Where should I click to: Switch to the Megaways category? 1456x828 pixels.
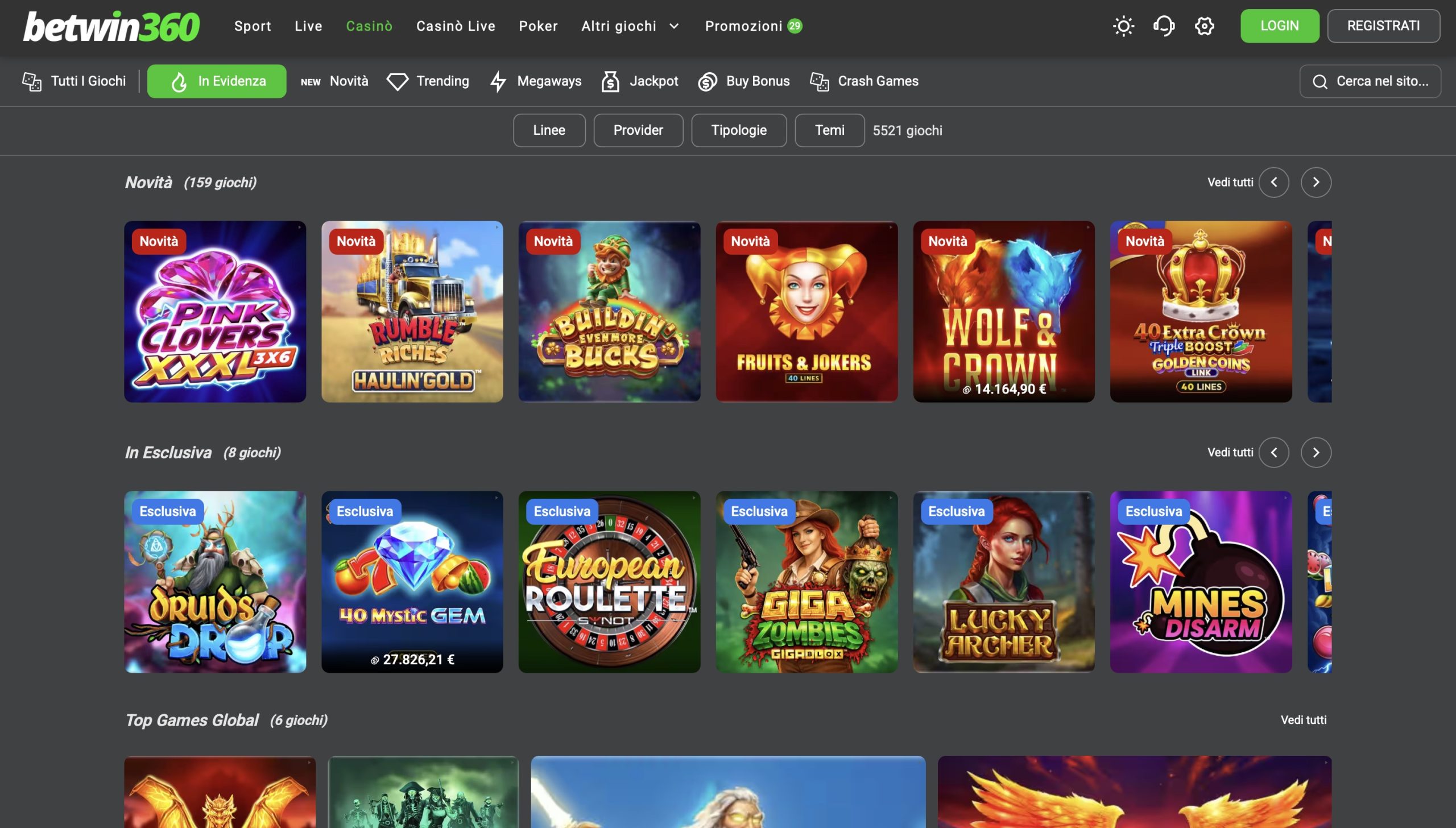coord(536,81)
